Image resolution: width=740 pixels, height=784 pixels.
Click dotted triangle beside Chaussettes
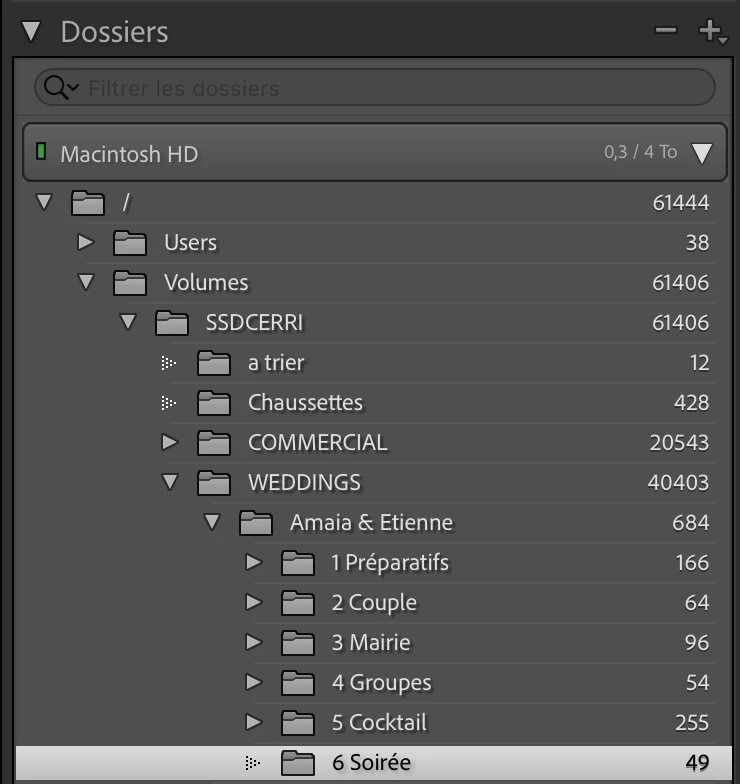169,402
